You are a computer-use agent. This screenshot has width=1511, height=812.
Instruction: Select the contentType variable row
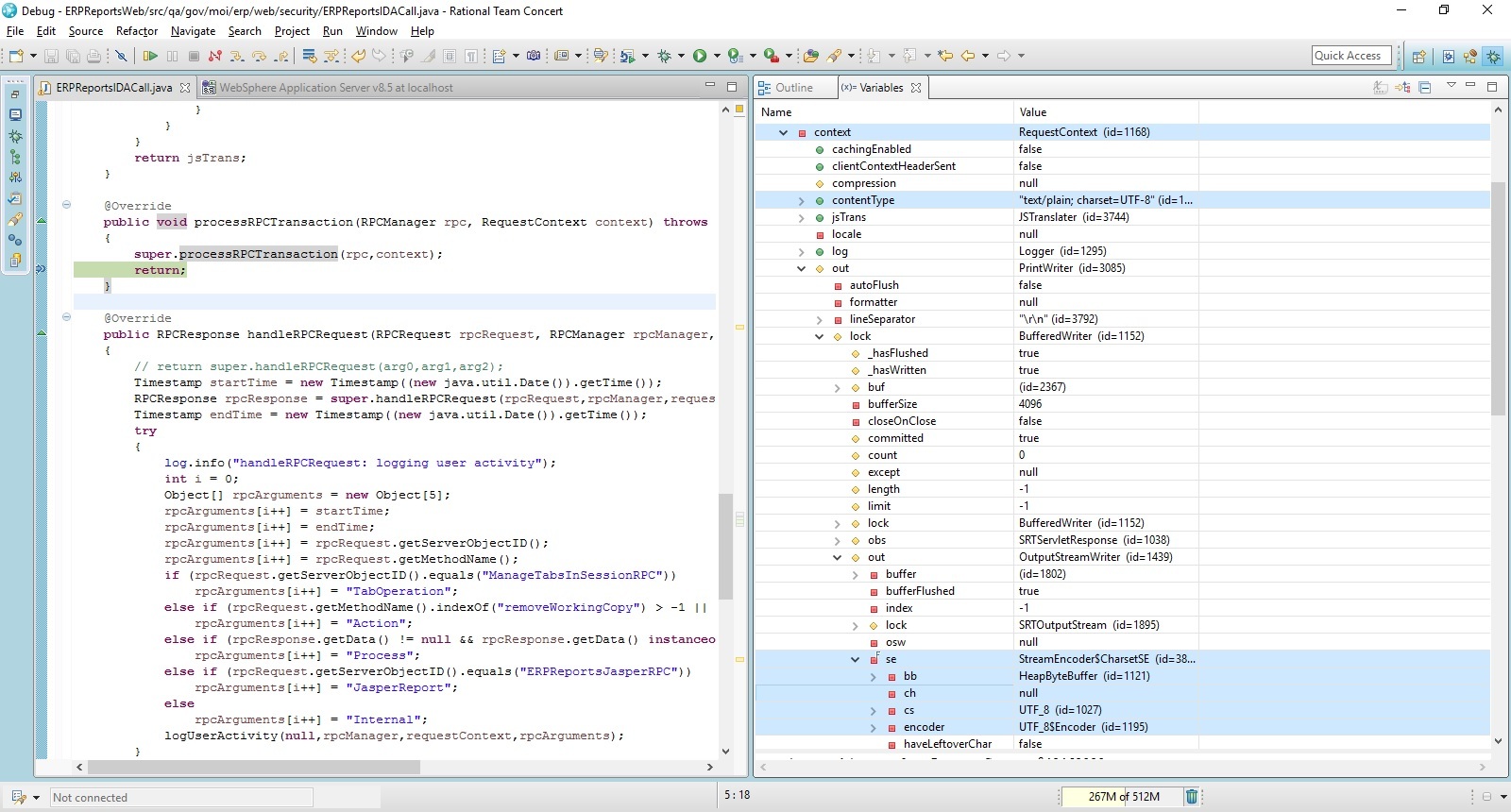862,200
